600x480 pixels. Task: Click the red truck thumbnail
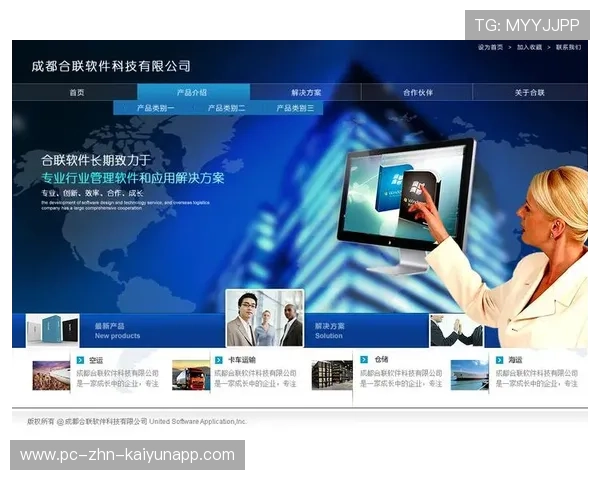click(191, 375)
